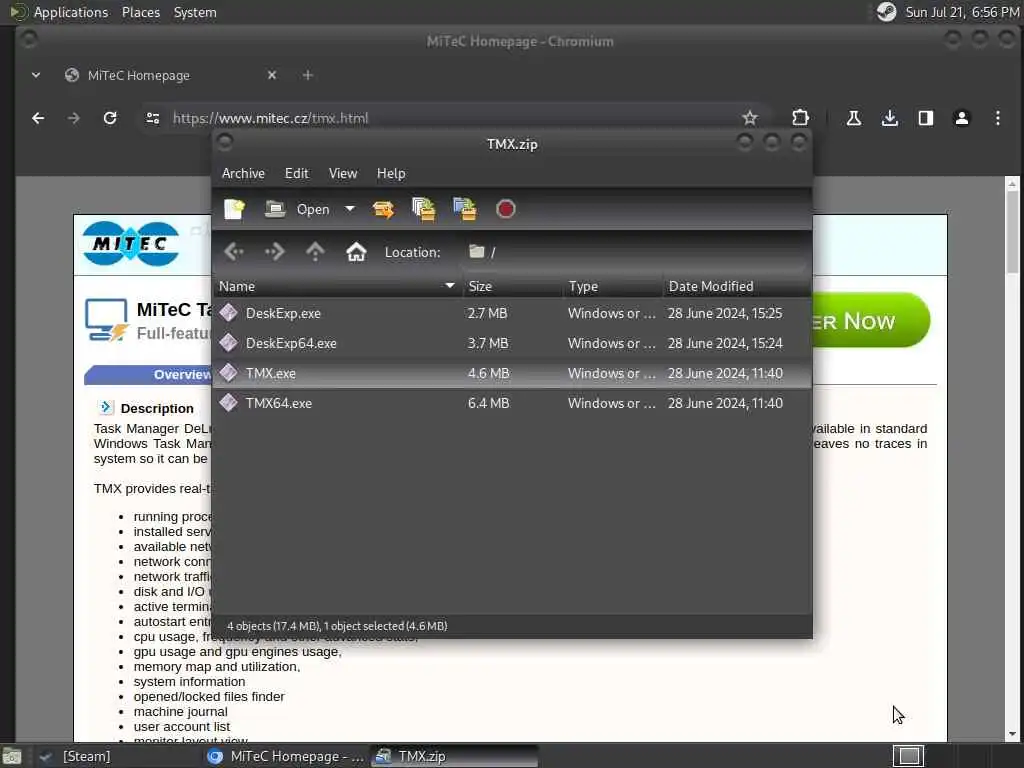The width and height of the screenshot is (1024, 768).
Task: Click the TMX.zip taskbar entry
Action: point(455,756)
